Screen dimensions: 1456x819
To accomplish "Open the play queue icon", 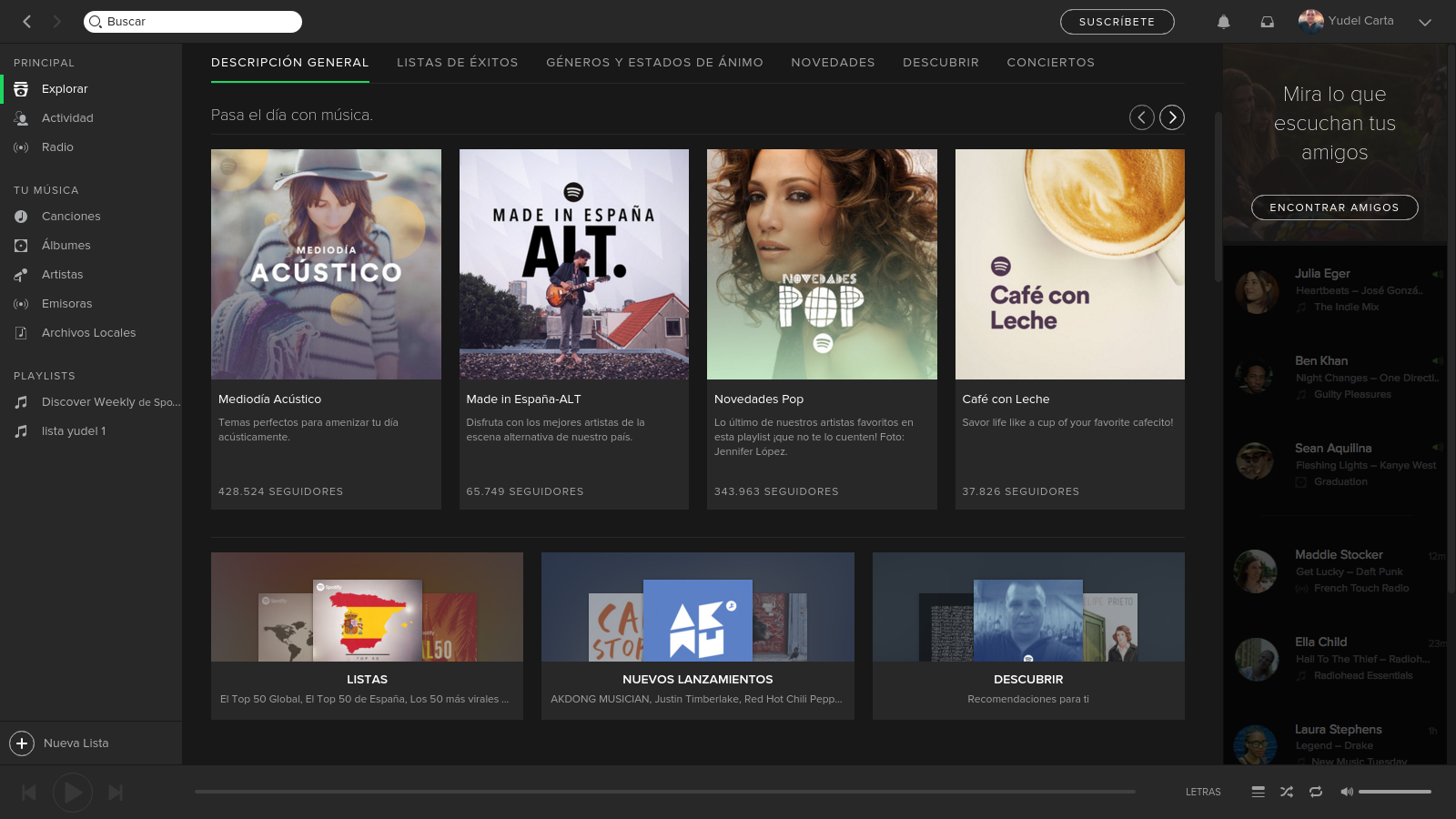I will (1258, 793).
